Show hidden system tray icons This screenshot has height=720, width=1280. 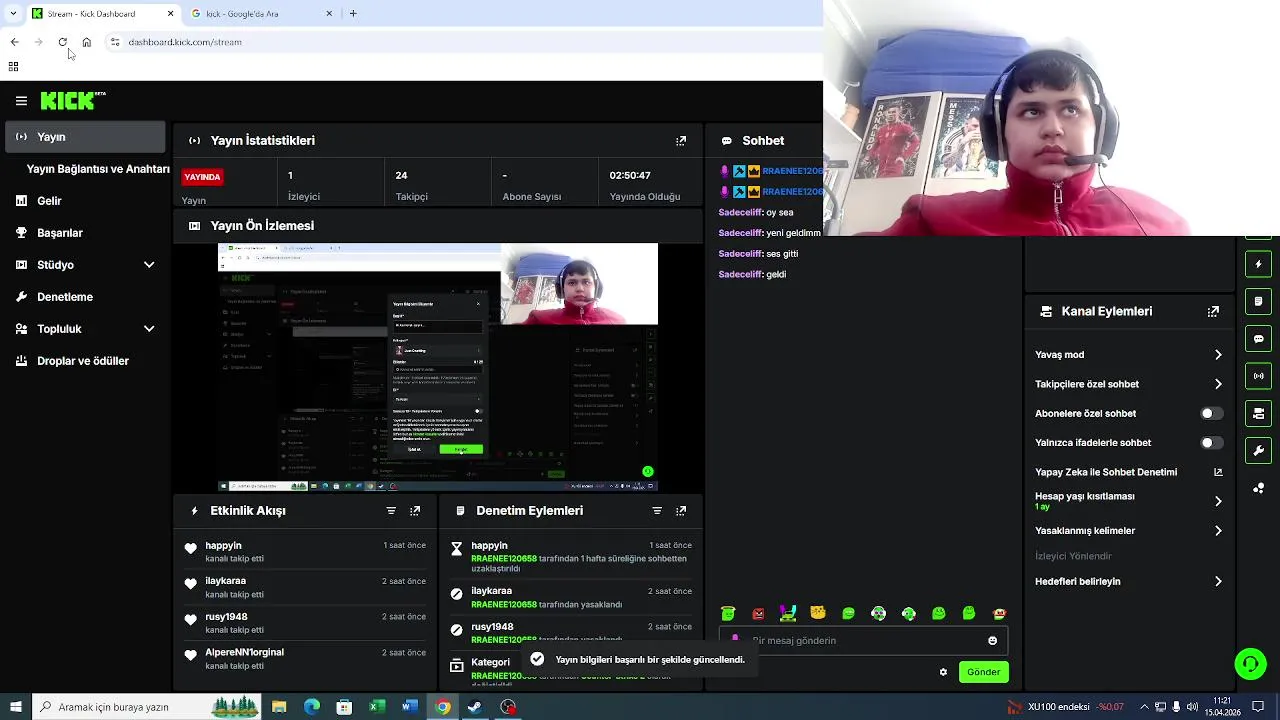point(1145,707)
